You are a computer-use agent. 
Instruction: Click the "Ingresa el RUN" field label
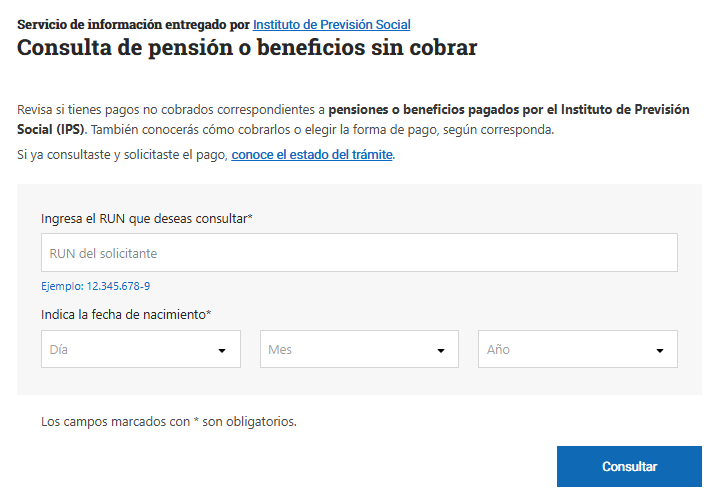pyautogui.click(x=146, y=218)
